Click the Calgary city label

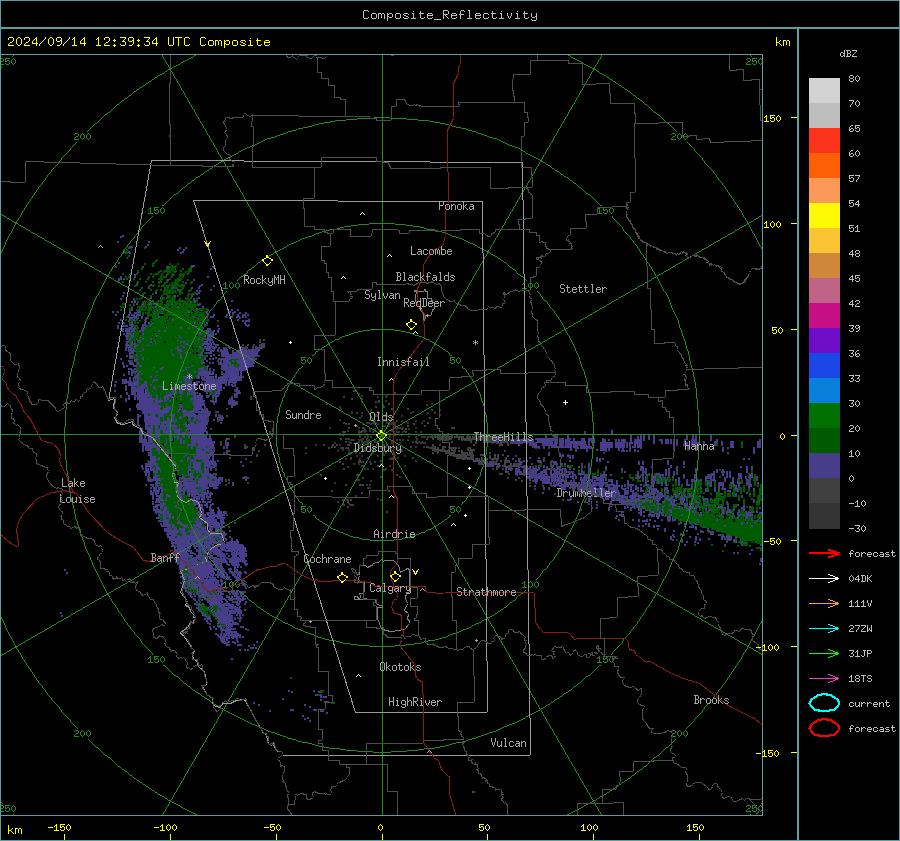[x=390, y=588]
